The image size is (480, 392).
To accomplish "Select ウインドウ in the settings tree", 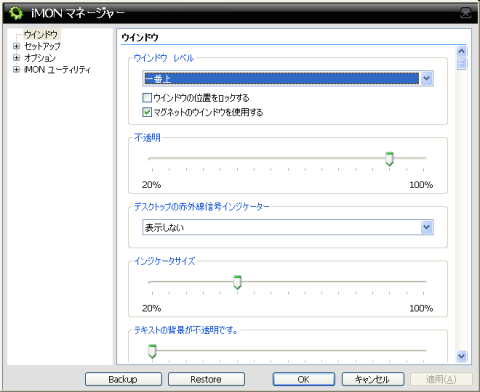I will [x=41, y=34].
